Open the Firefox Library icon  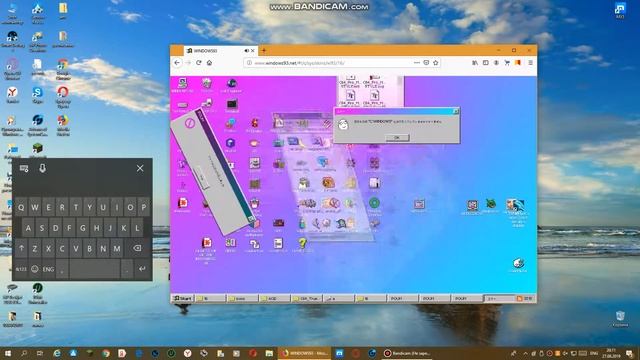475,63
